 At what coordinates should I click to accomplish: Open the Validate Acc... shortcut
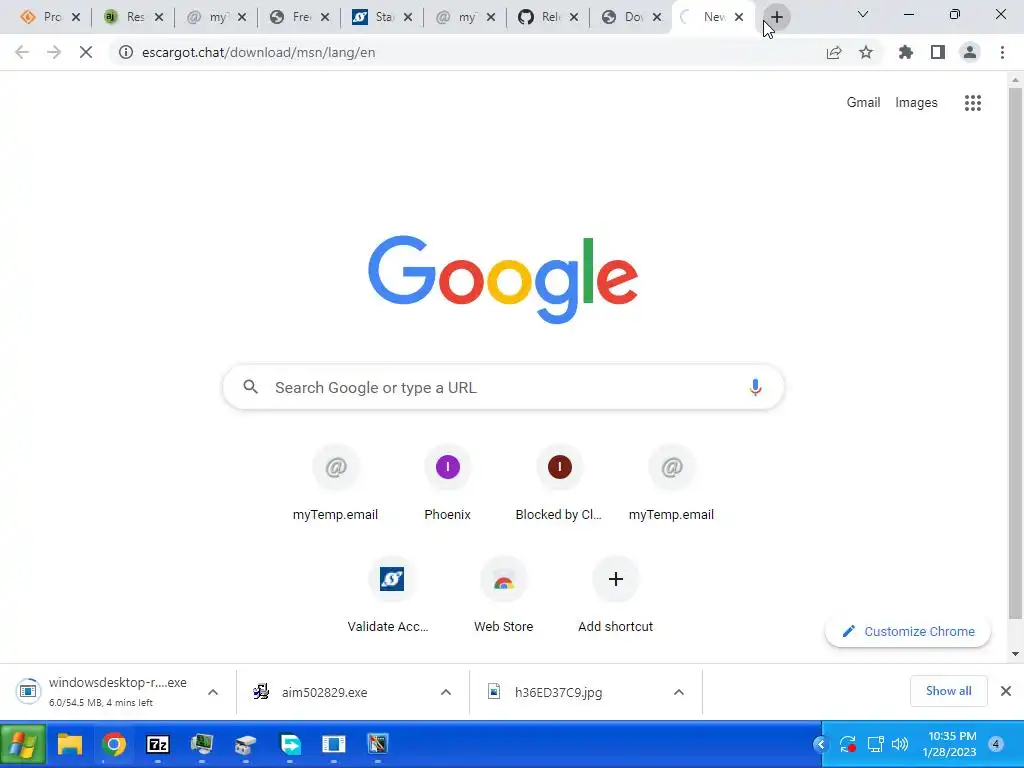pyautogui.click(x=391, y=595)
